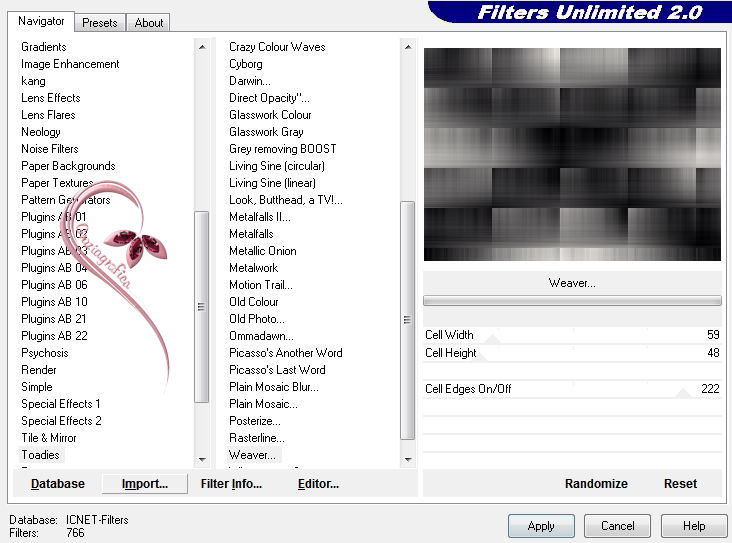Select the Ommadawn... filter

point(261,336)
